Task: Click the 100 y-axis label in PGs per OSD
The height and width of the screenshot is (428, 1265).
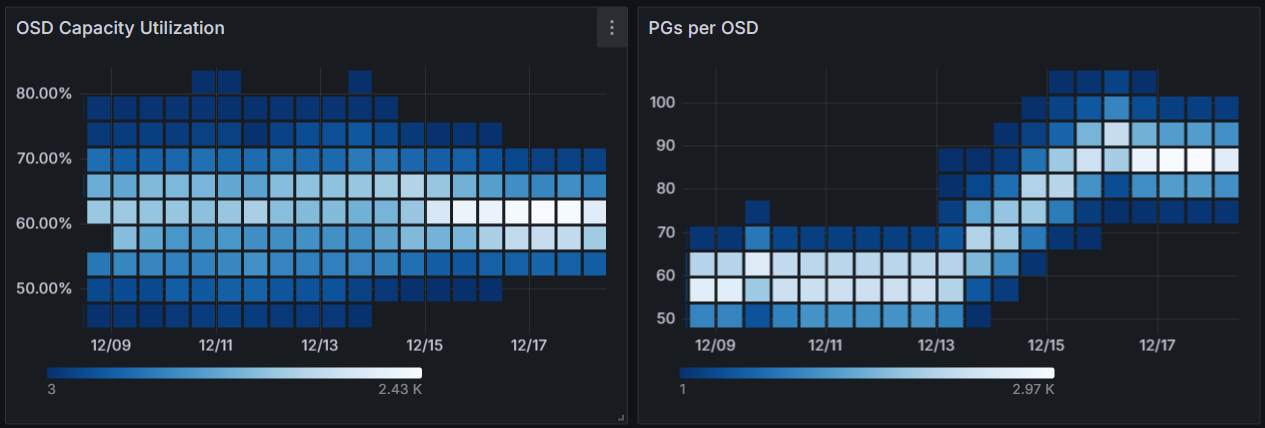Action: click(x=663, y=102)
